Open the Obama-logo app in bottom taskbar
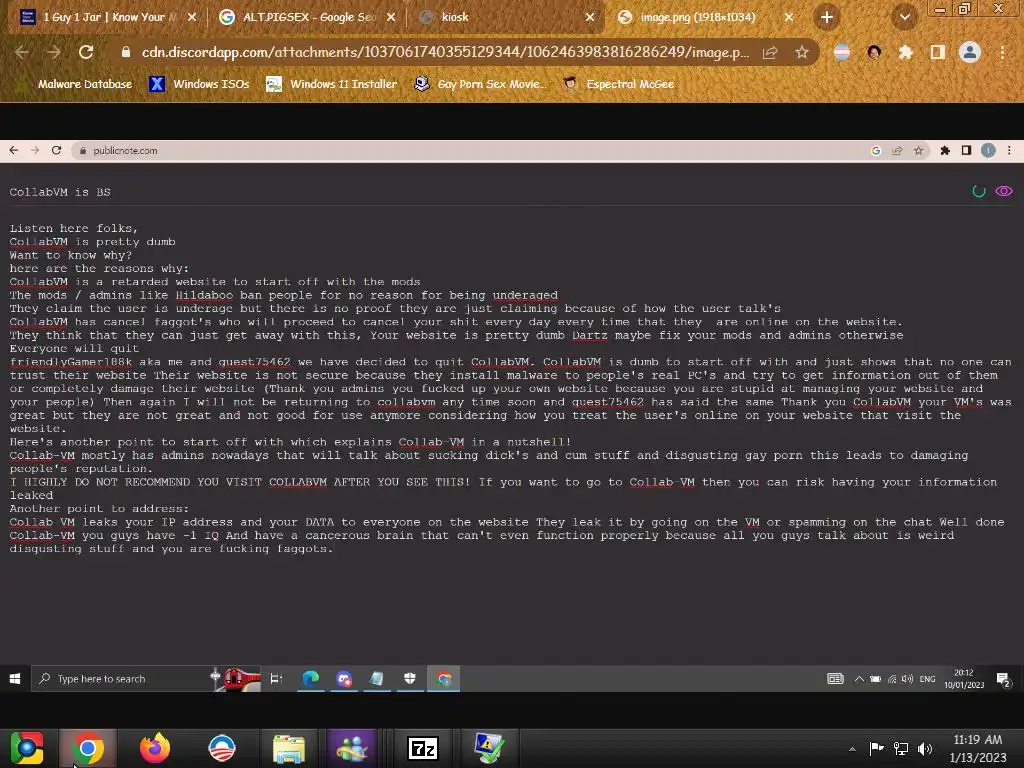Viewport: 1024px width, 768px height. click(x=221, y=748)
